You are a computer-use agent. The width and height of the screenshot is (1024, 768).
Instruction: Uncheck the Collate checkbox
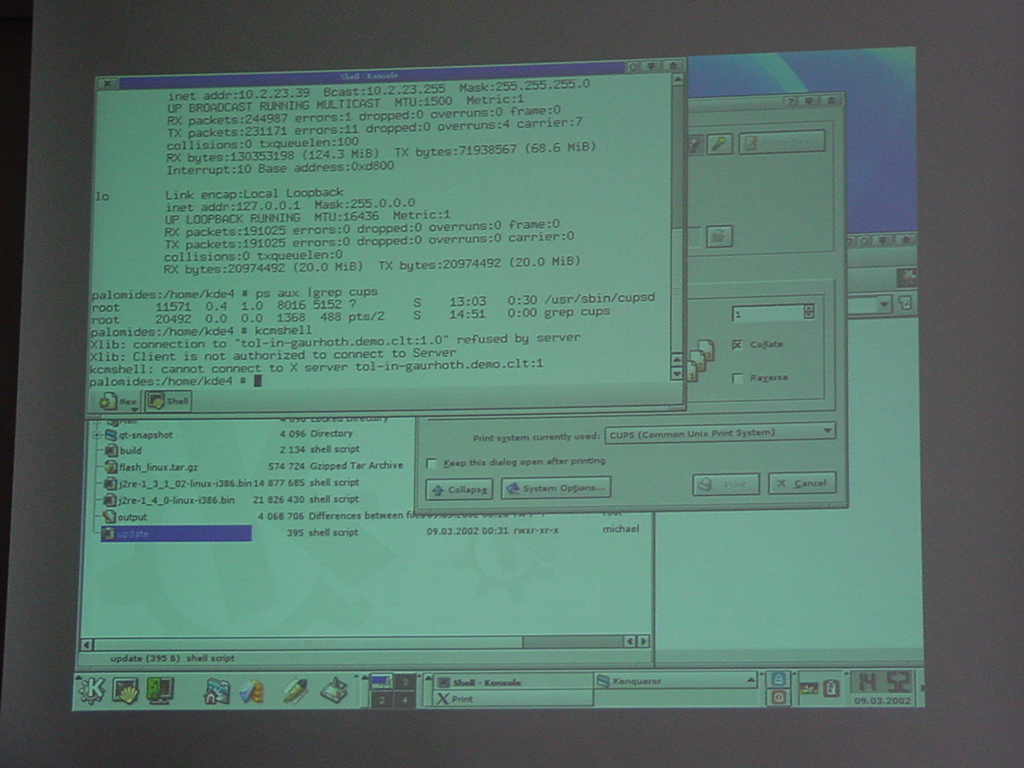737,345
